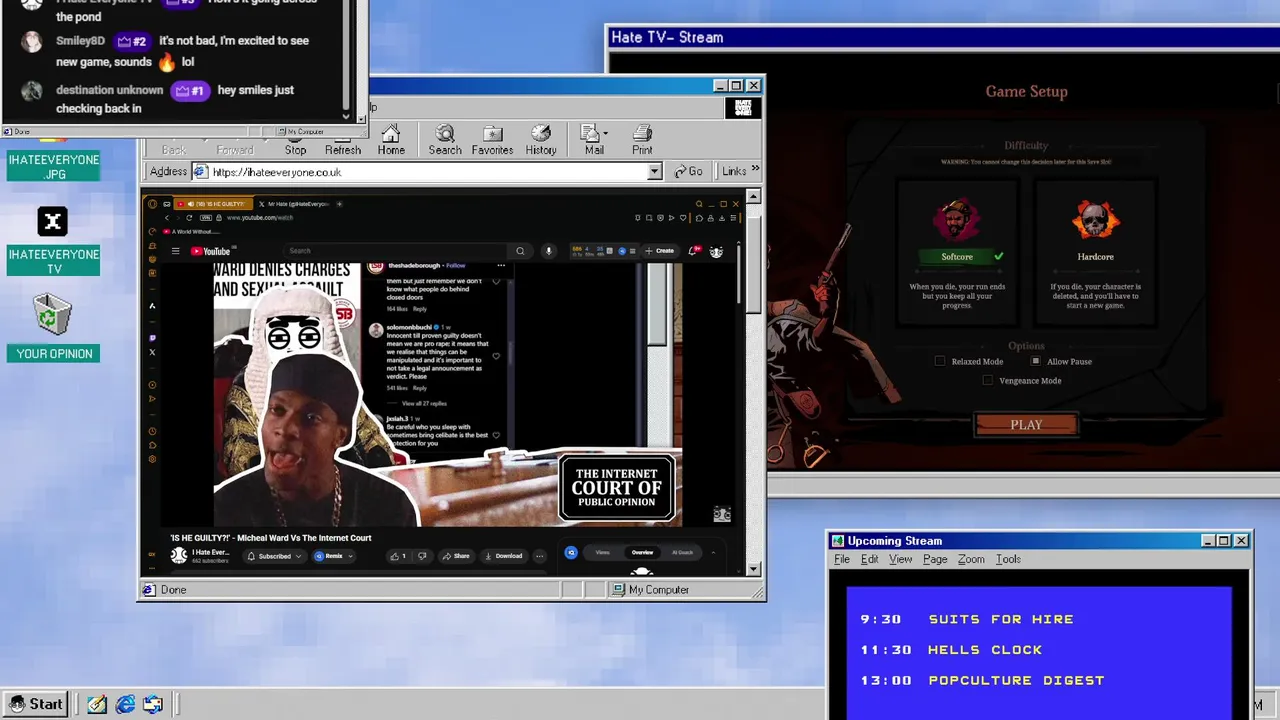Click the YouTube Create button
Image resolution: width=1280 pixels, height=720 pixels.
coord(659,251)
